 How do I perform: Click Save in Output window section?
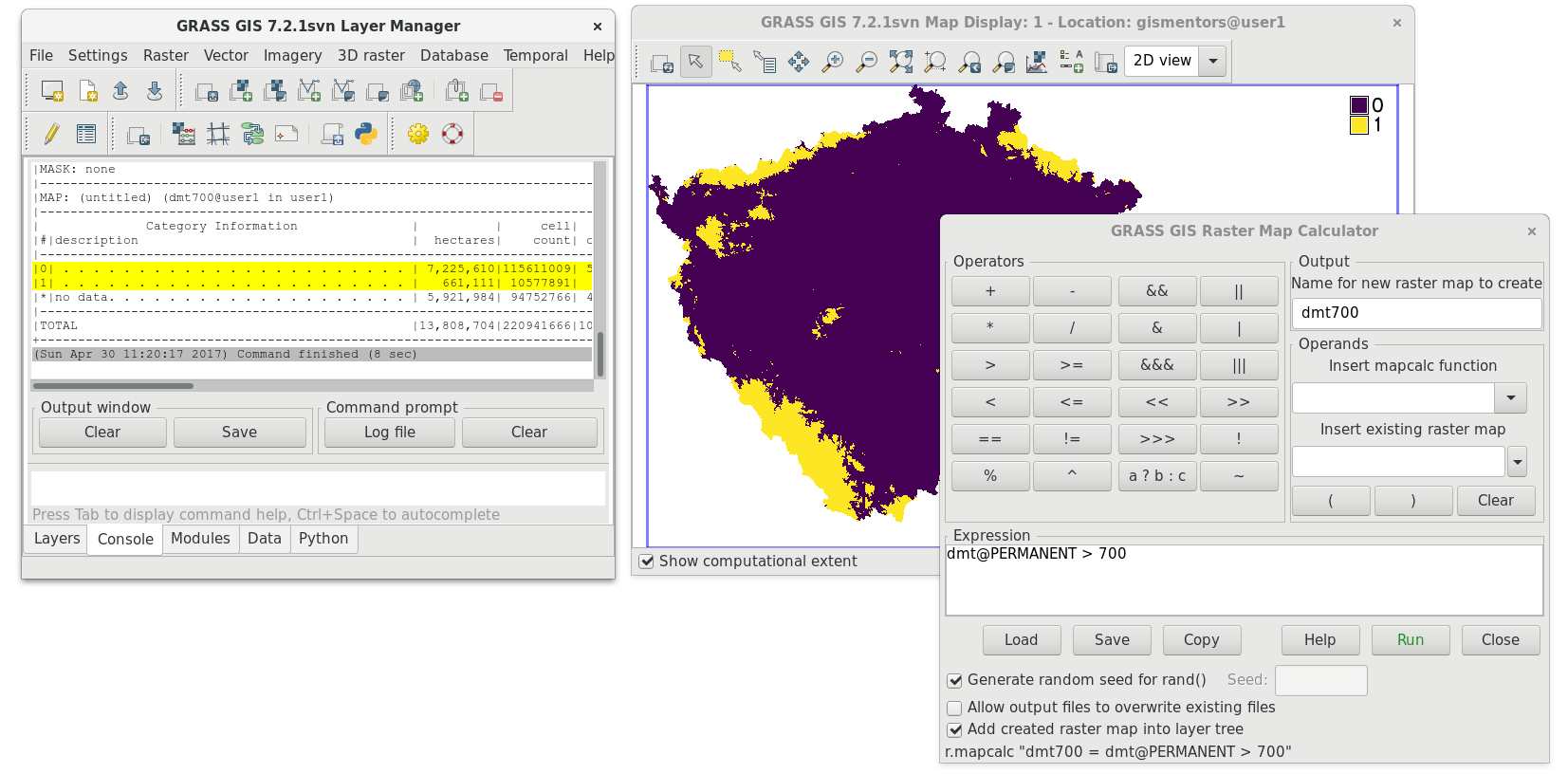click(x=239, y=433)
